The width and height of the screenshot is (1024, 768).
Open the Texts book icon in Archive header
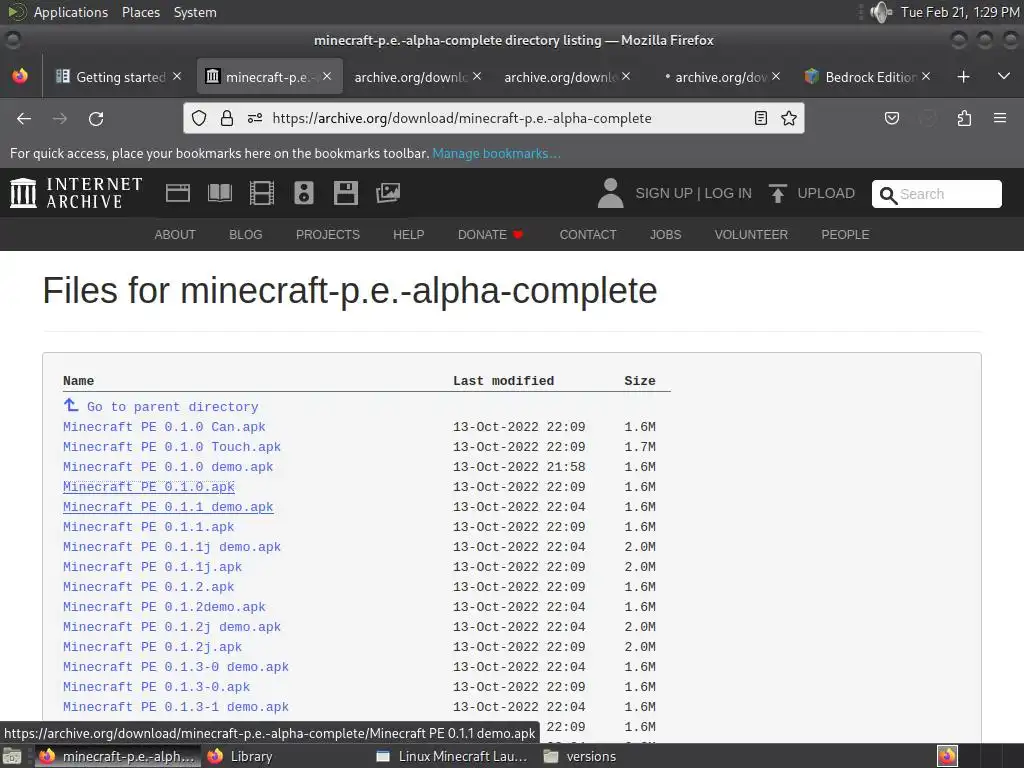tap(219, 193)
